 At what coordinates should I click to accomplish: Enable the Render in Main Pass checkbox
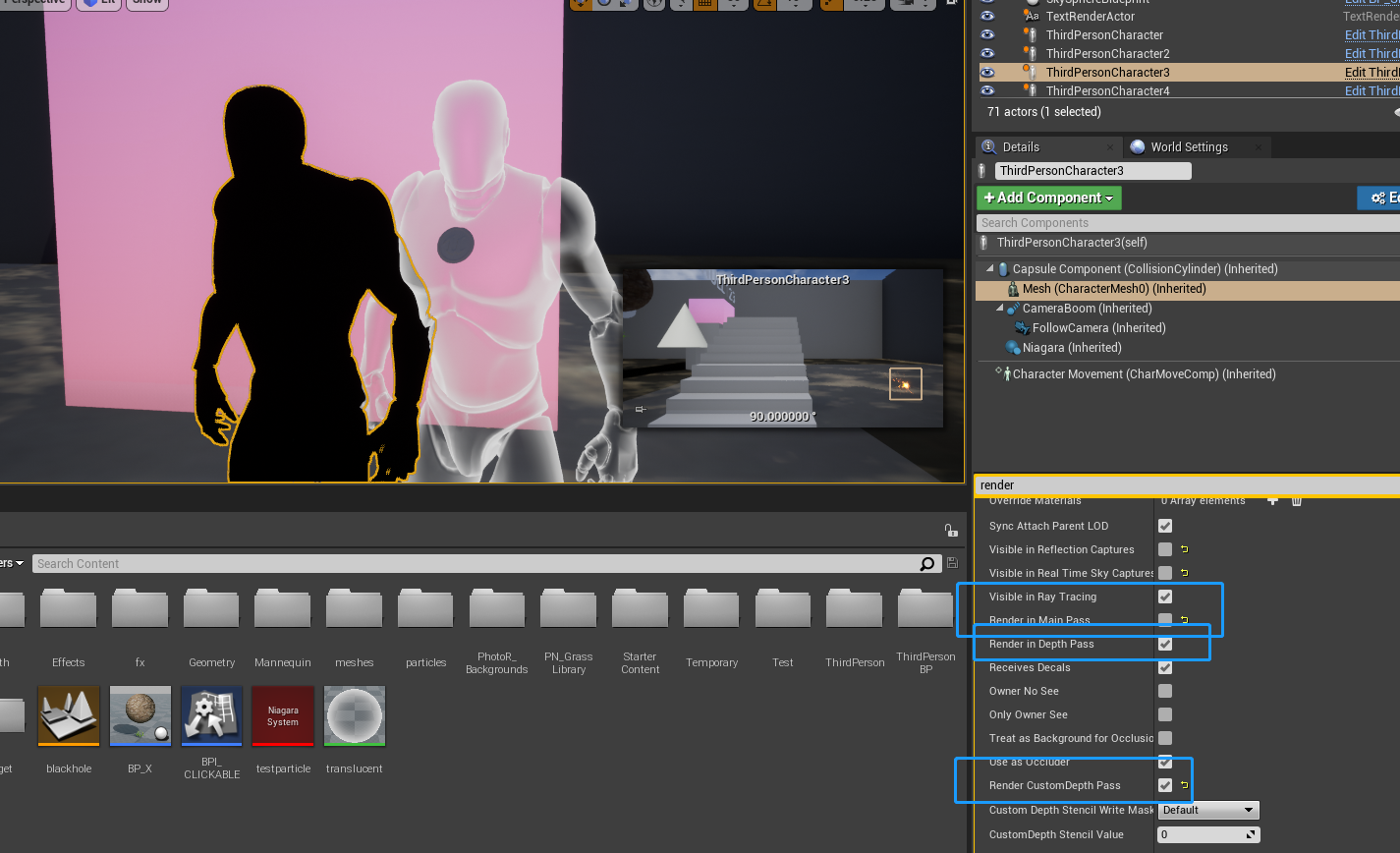click(1165, 619)
